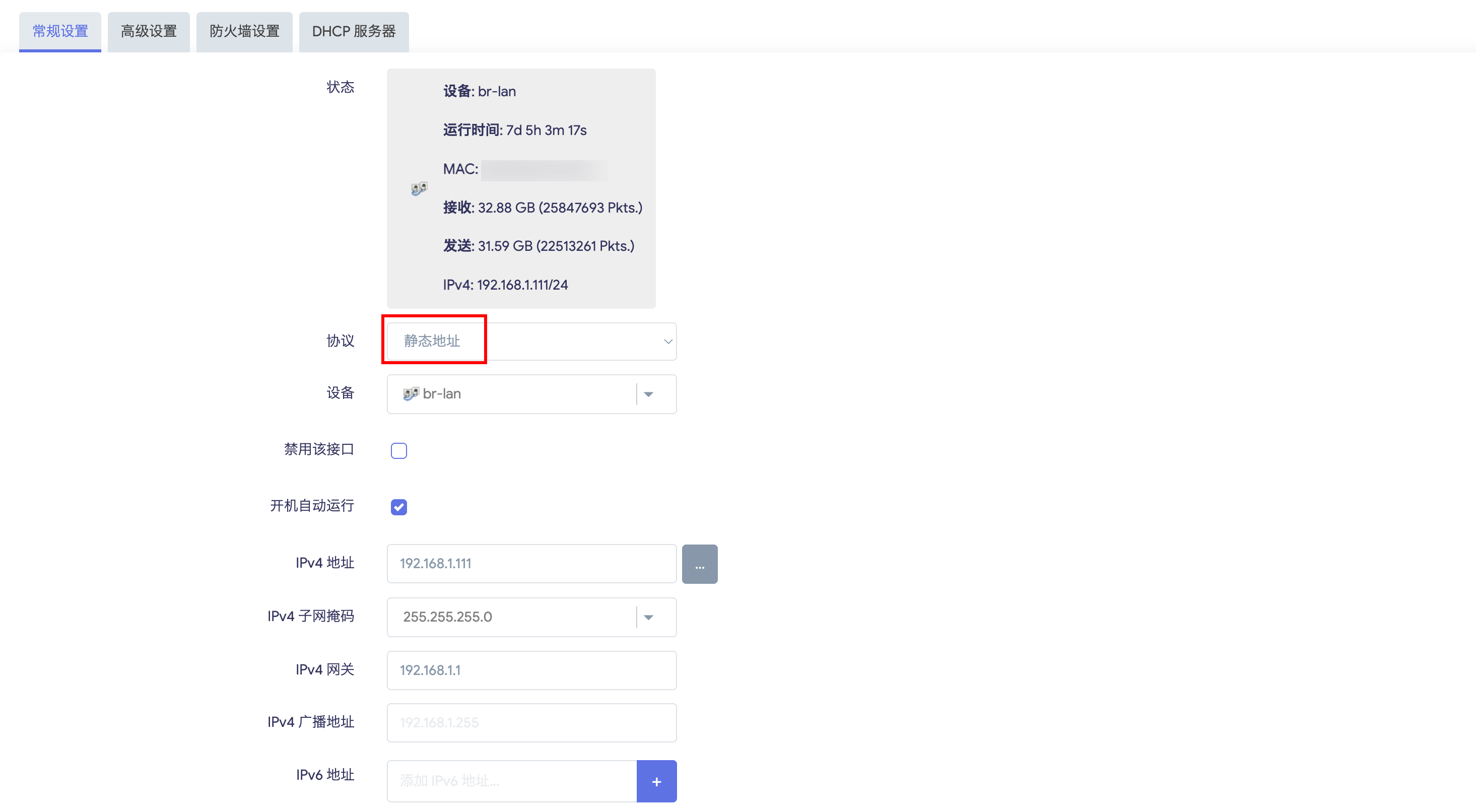Viewport: 1476px width, 812px height.
Task: Select the 常规设置 tab
Action: coord(60,32)
